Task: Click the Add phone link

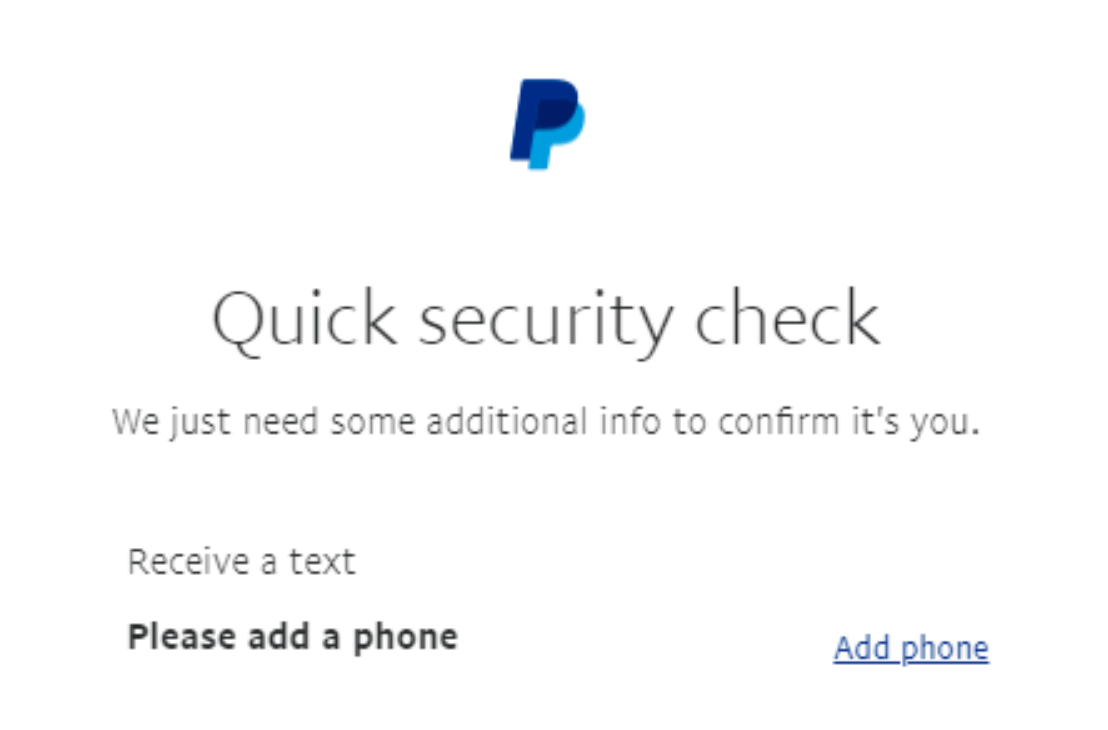Action: [911, 649]
